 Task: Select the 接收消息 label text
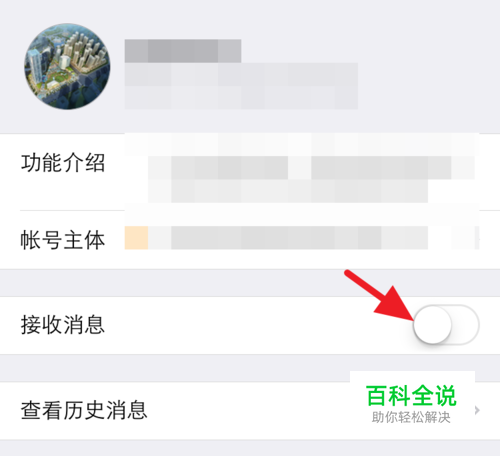(x=63, y=325)
